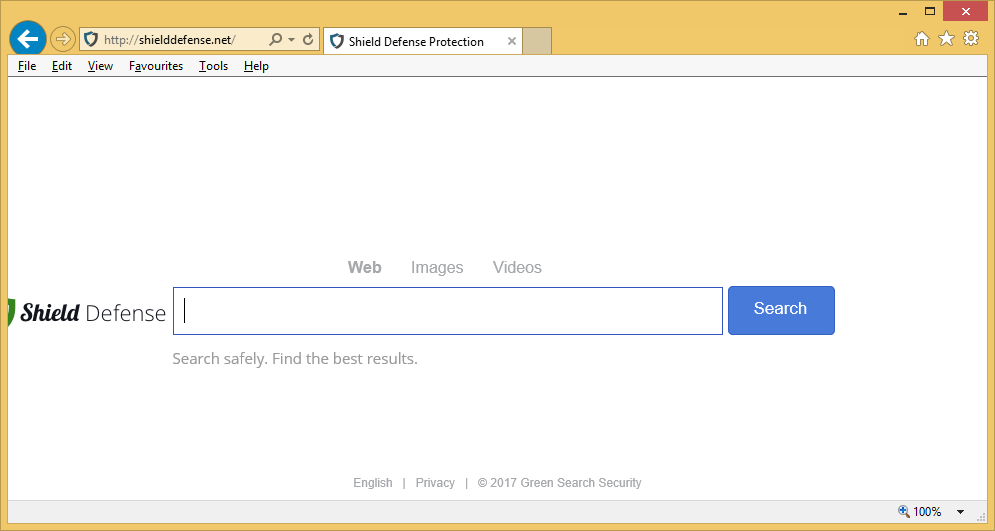Click the 100% zoom level indicator
Screen dimensions: 995x531
(x=920, y=512)
